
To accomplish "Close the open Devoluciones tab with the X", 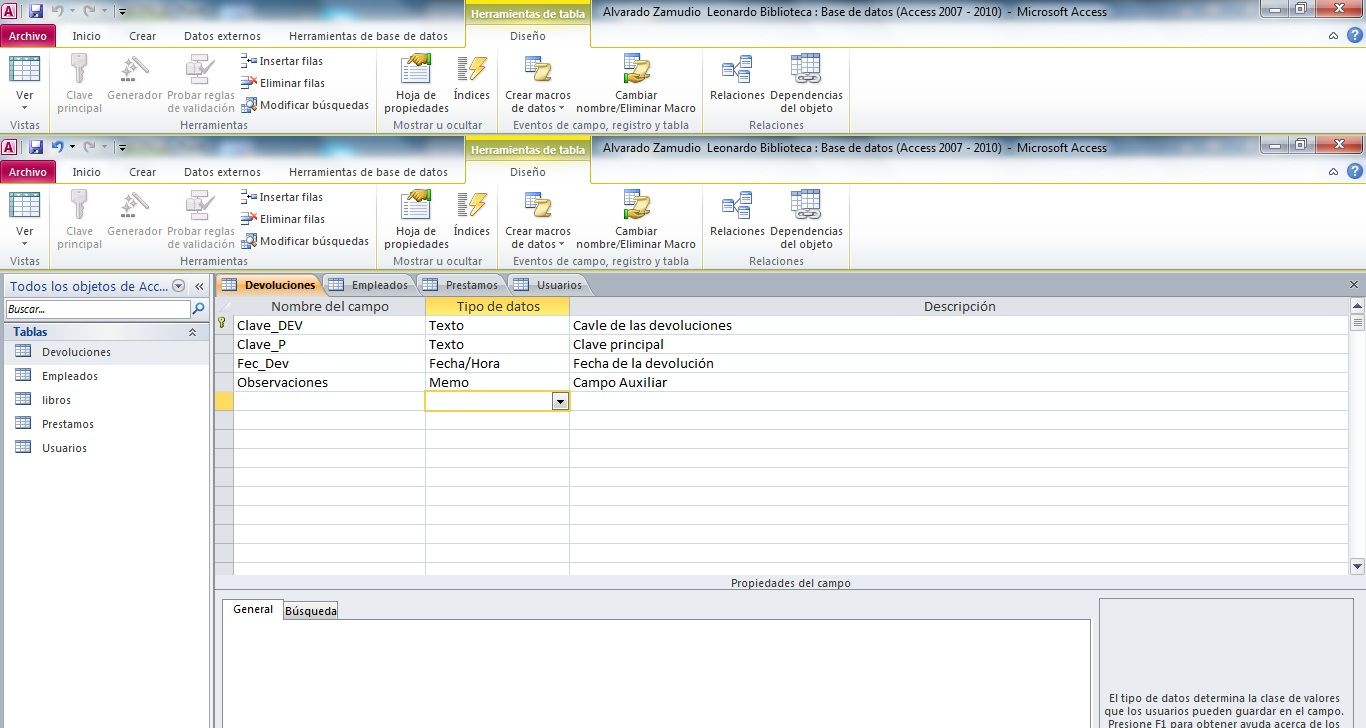I will [x=1354, y=285].
